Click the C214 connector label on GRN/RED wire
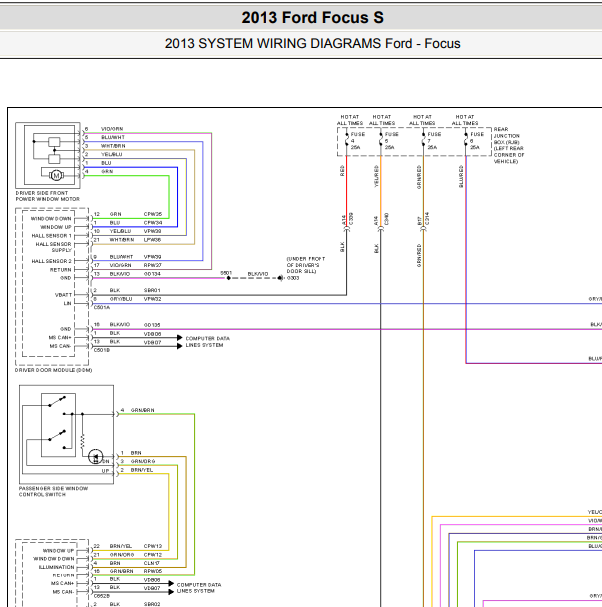This screenshot has height=607, width=602. coord(427,219)
